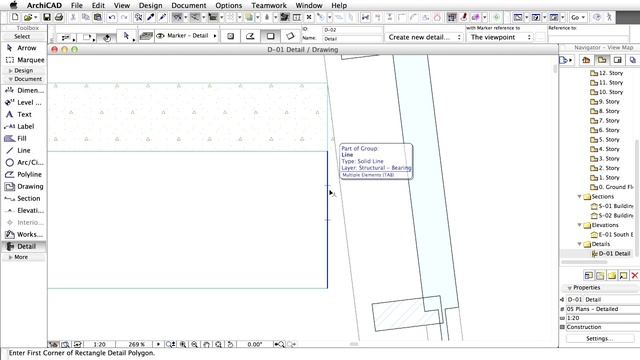640x360 pixels.
Task: Select the Line tool
Action: coord(24,150)
